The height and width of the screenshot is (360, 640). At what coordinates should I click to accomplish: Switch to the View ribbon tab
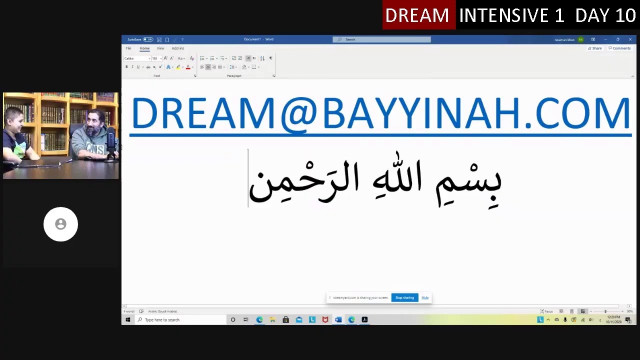tap(160, 48)
